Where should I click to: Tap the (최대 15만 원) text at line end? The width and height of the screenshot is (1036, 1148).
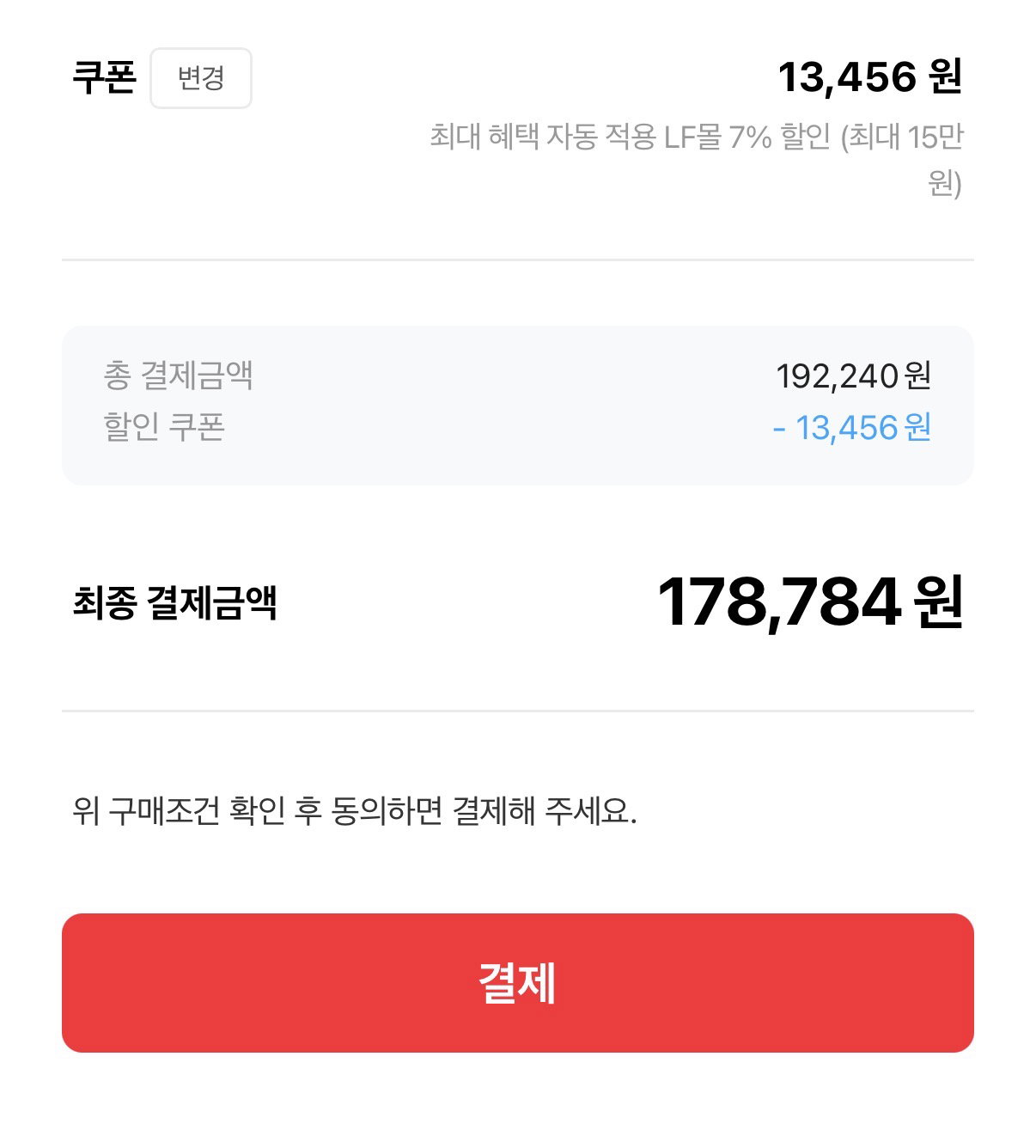pyautogui.click(x=902, y=160)
